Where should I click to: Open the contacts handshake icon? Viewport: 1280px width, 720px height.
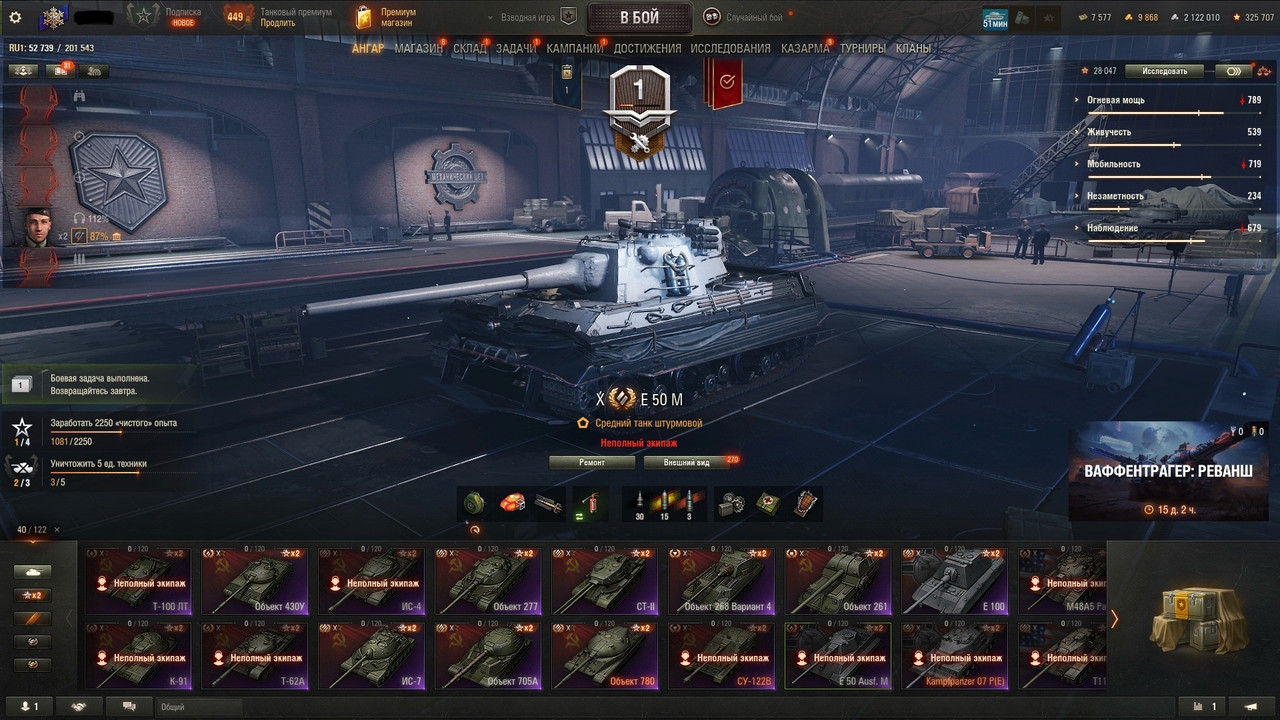pyautogui.click(x=78, y=706)
